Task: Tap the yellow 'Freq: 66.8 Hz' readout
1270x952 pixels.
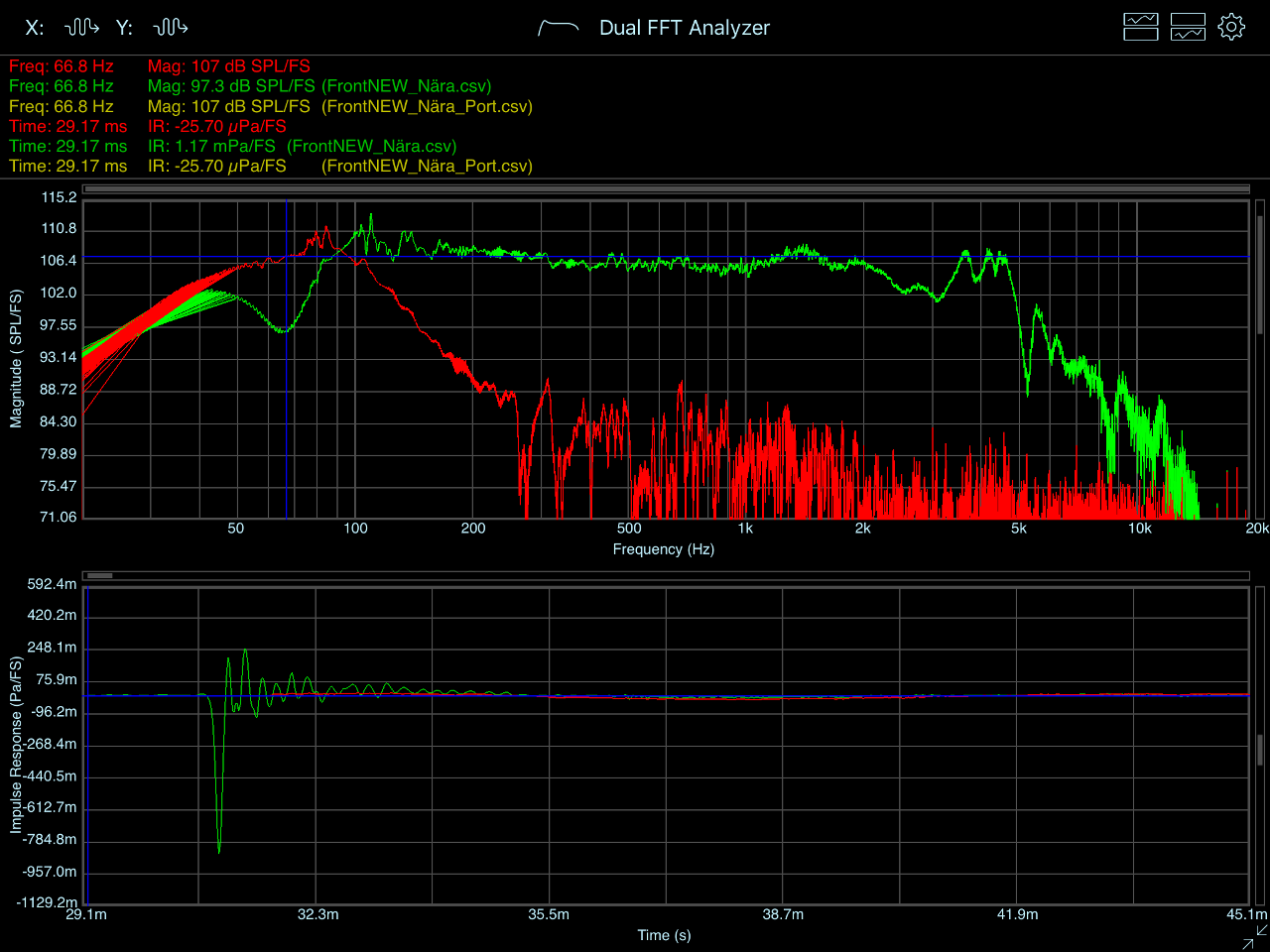Action: [x=62, y=106]
